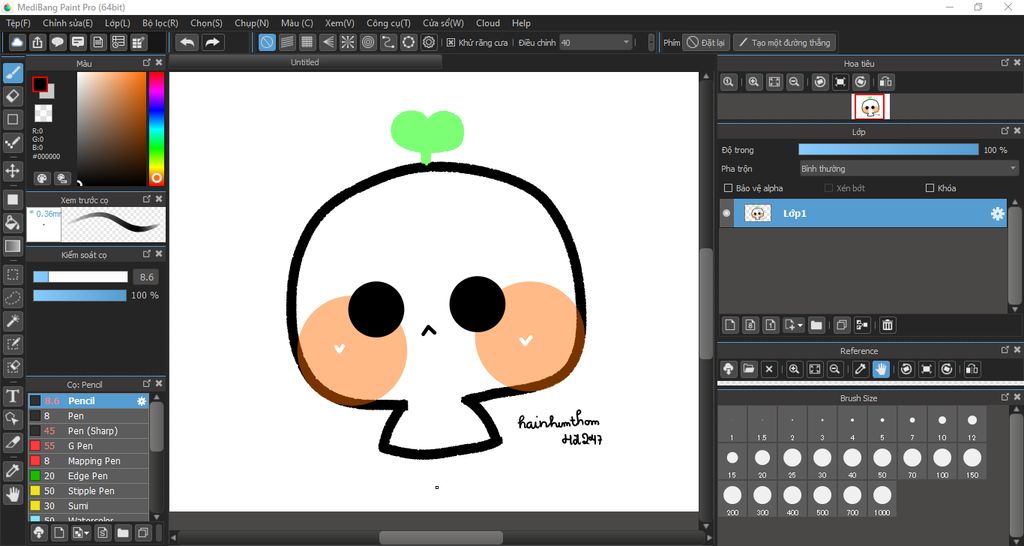Enable the Bảo vệ alpha checkbox

click(728, 188)
